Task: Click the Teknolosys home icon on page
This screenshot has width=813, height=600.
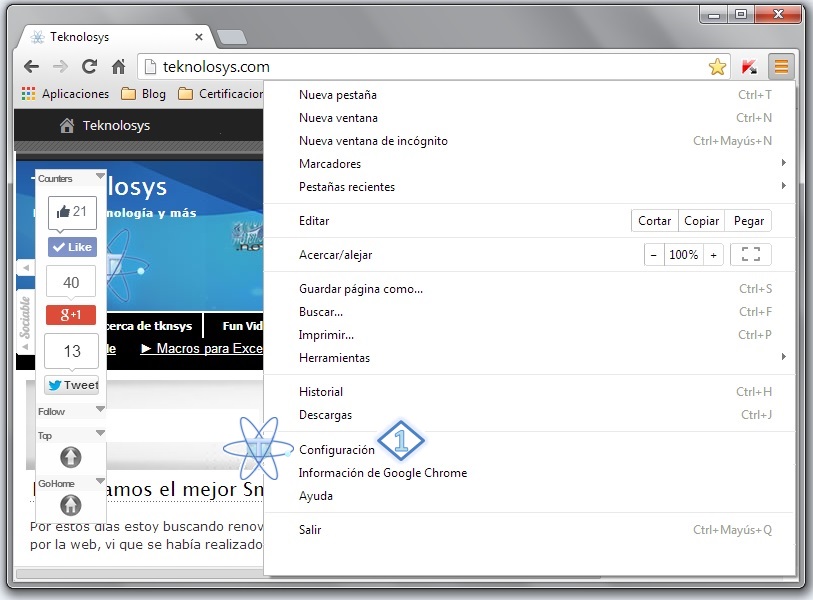Action: coord(67,125)
